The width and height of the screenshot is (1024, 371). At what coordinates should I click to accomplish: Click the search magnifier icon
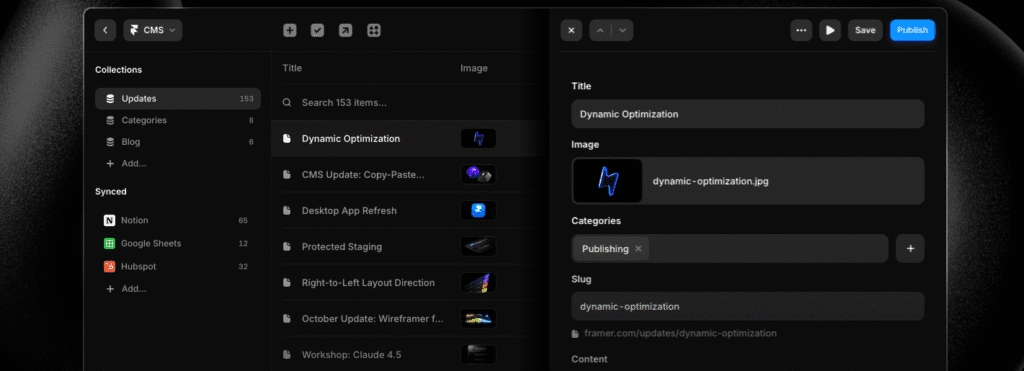287,103
